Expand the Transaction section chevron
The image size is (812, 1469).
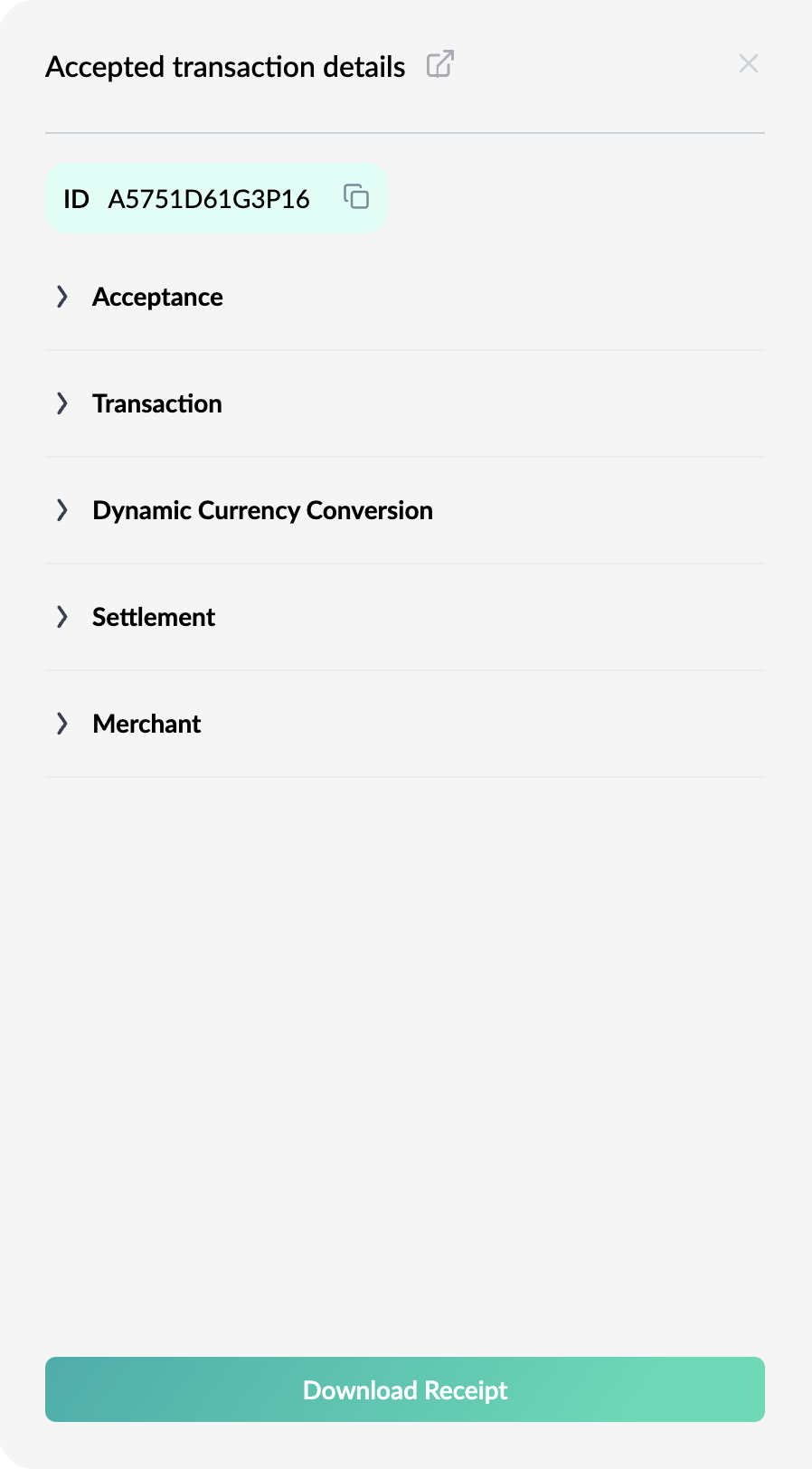click(x=62, y=403)
